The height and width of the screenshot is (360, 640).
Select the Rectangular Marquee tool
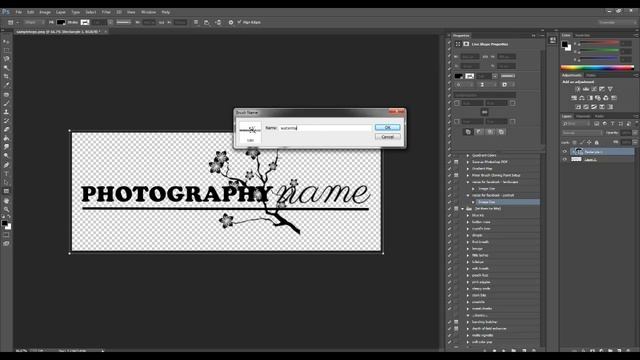[x=6, y=51]
